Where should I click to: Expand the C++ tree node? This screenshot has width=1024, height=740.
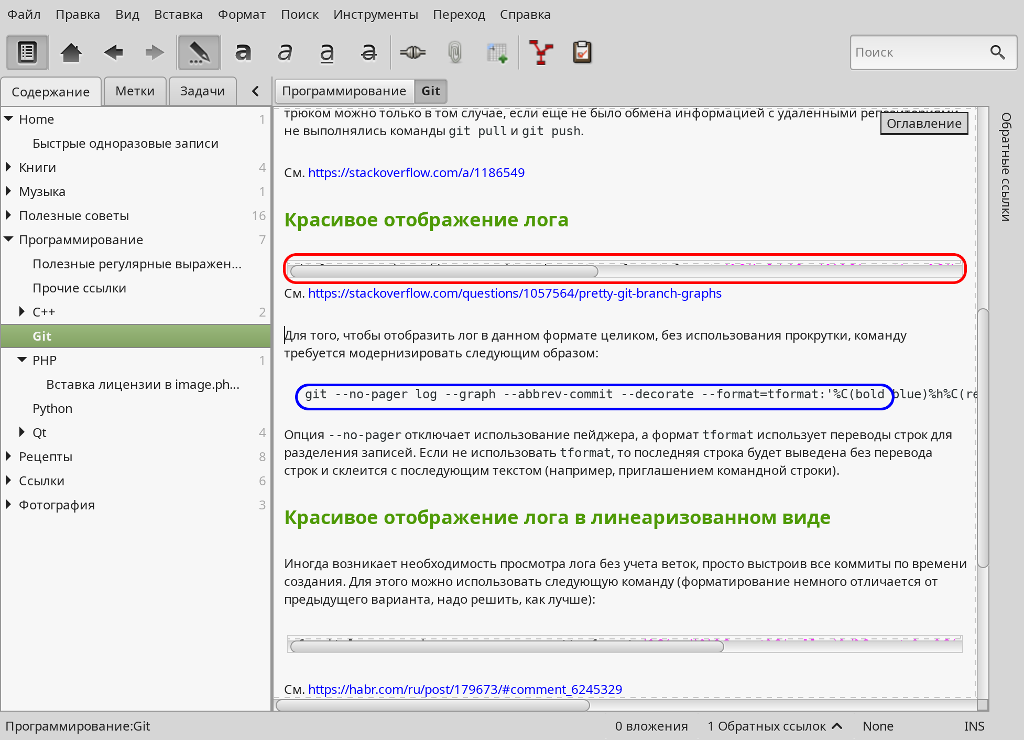[x=22, y=312]
